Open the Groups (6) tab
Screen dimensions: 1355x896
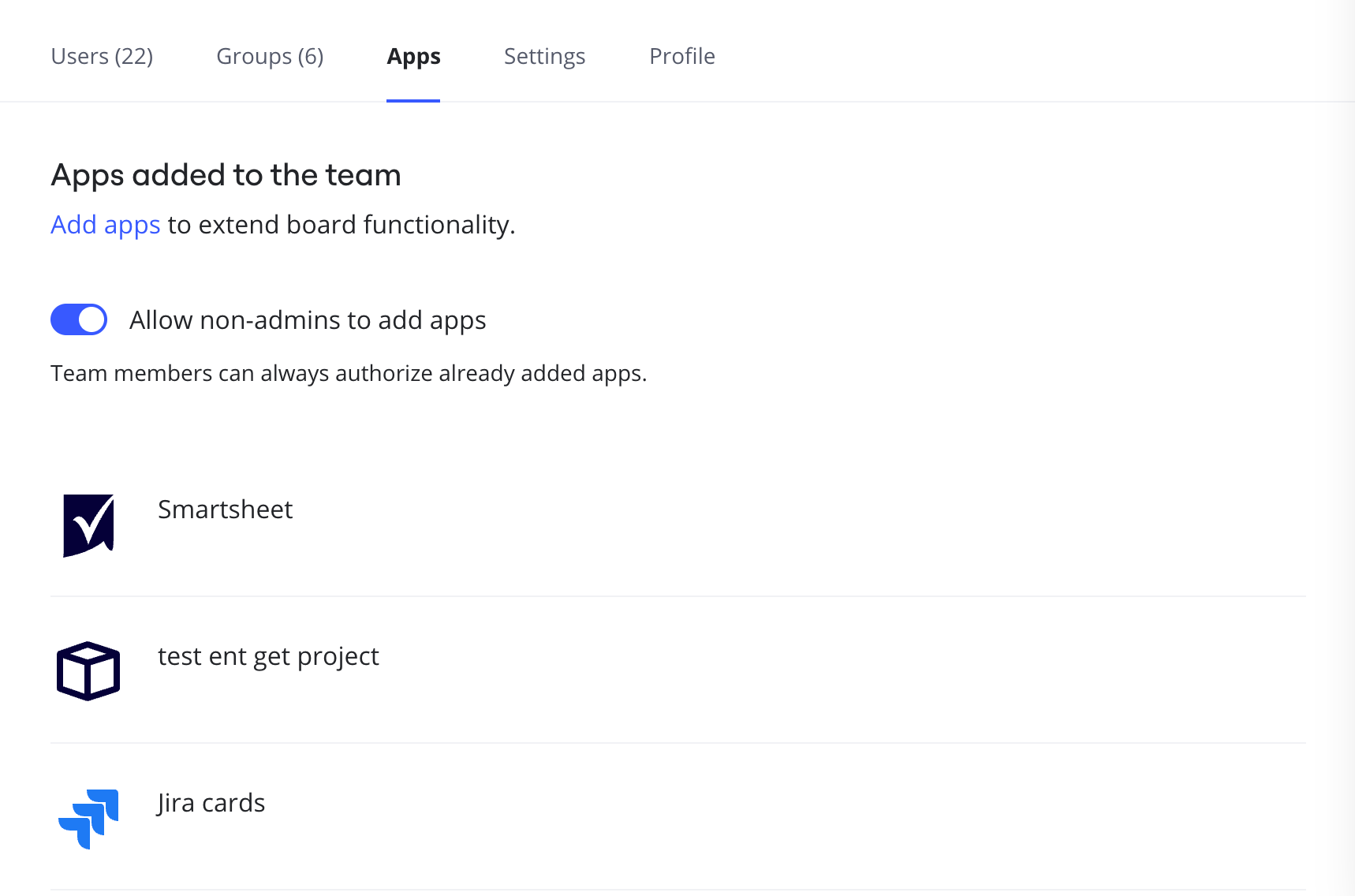[x=270, y=57]
